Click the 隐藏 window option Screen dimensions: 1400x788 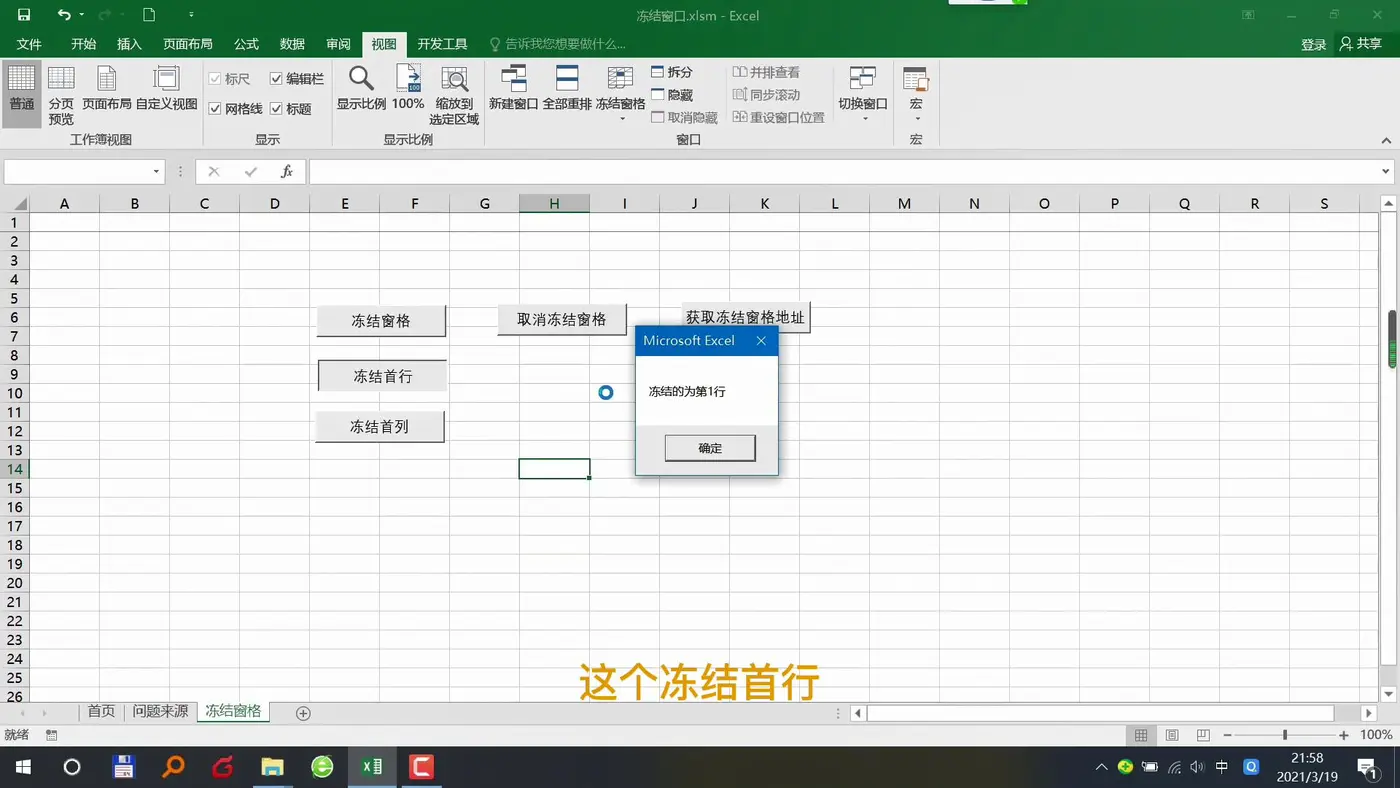click(x=672, y=95)
